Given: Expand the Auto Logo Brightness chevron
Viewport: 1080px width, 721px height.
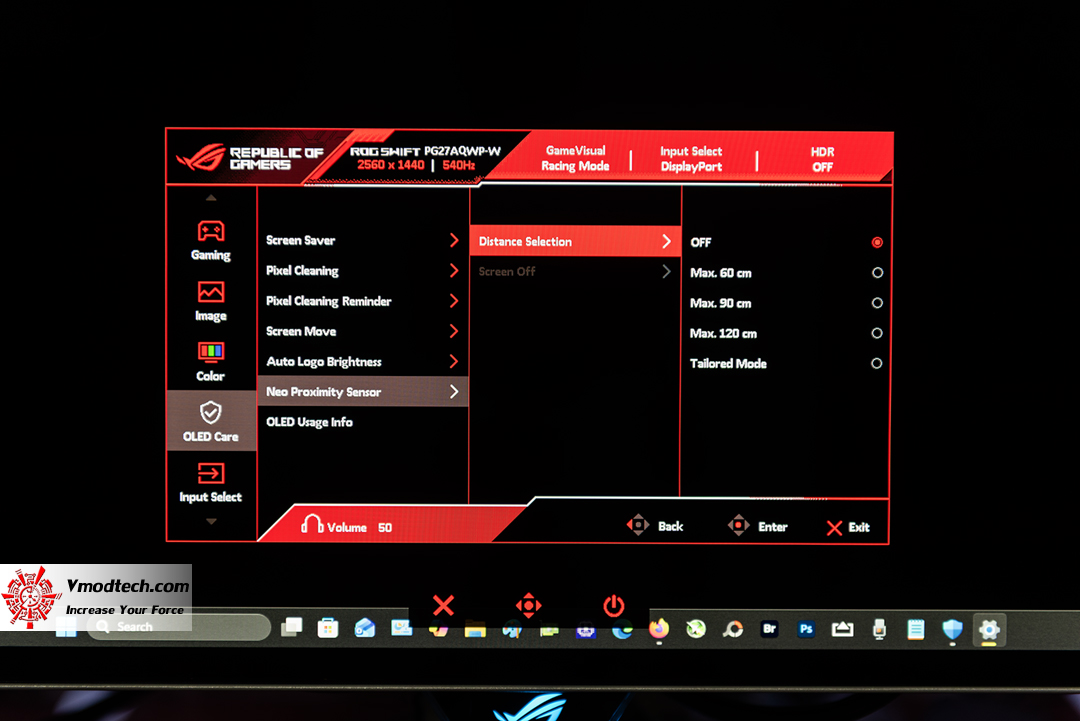Looking at the screenshot, I should pos(454,362).
